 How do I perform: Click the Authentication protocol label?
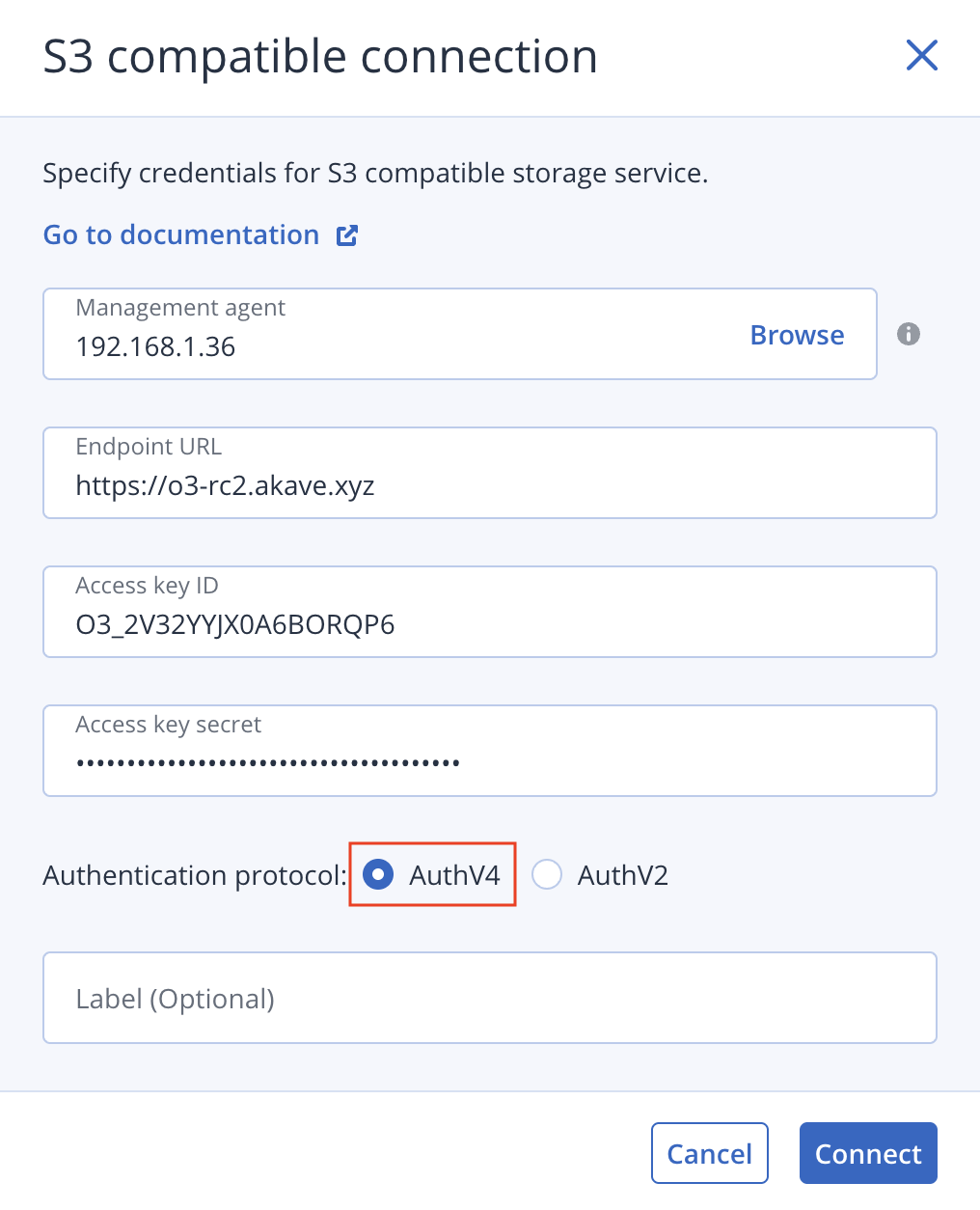coord(193,874)
